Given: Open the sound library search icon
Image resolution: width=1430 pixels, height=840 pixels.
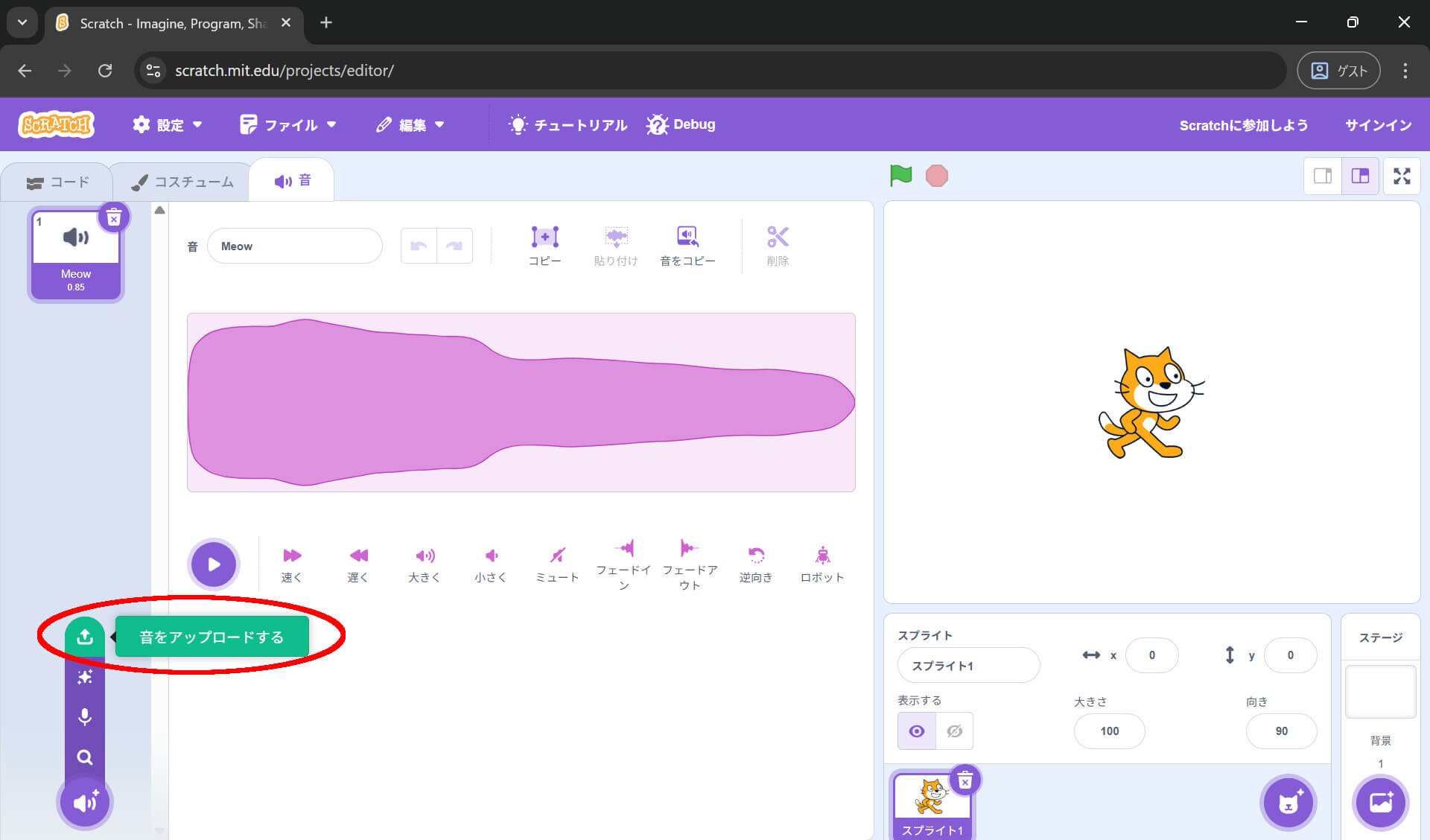Looking at the screenshot, I should [85, 757].
